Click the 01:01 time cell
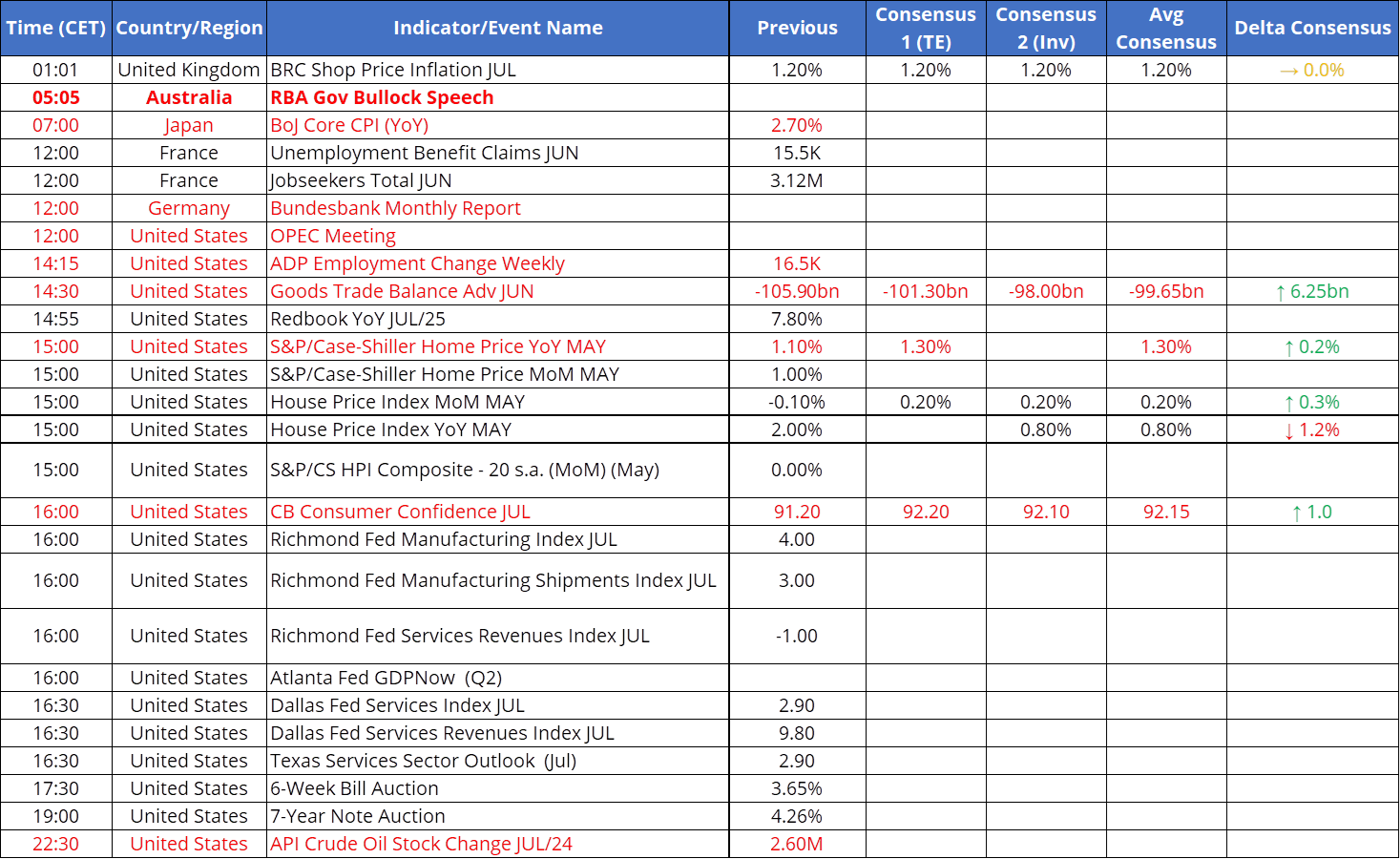 (56, 70)
